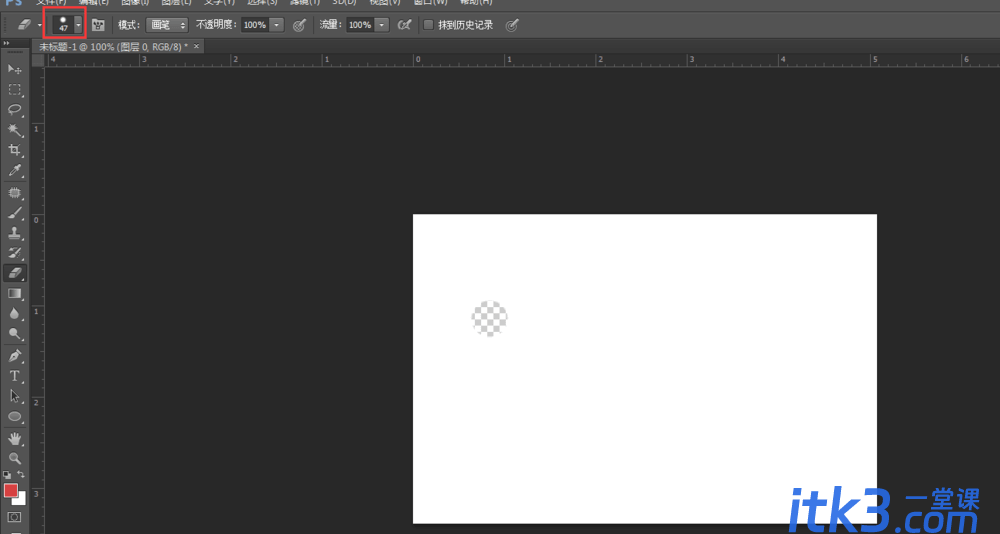
Task: Select the Blur droplet tool
Action: pos(15,313)
